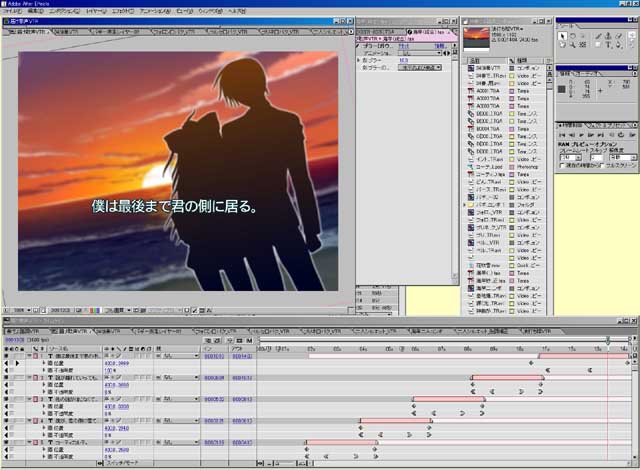Click the text layer icon of layer 1
This screenshot has width=640, height=470.
[x=51, y=356]
